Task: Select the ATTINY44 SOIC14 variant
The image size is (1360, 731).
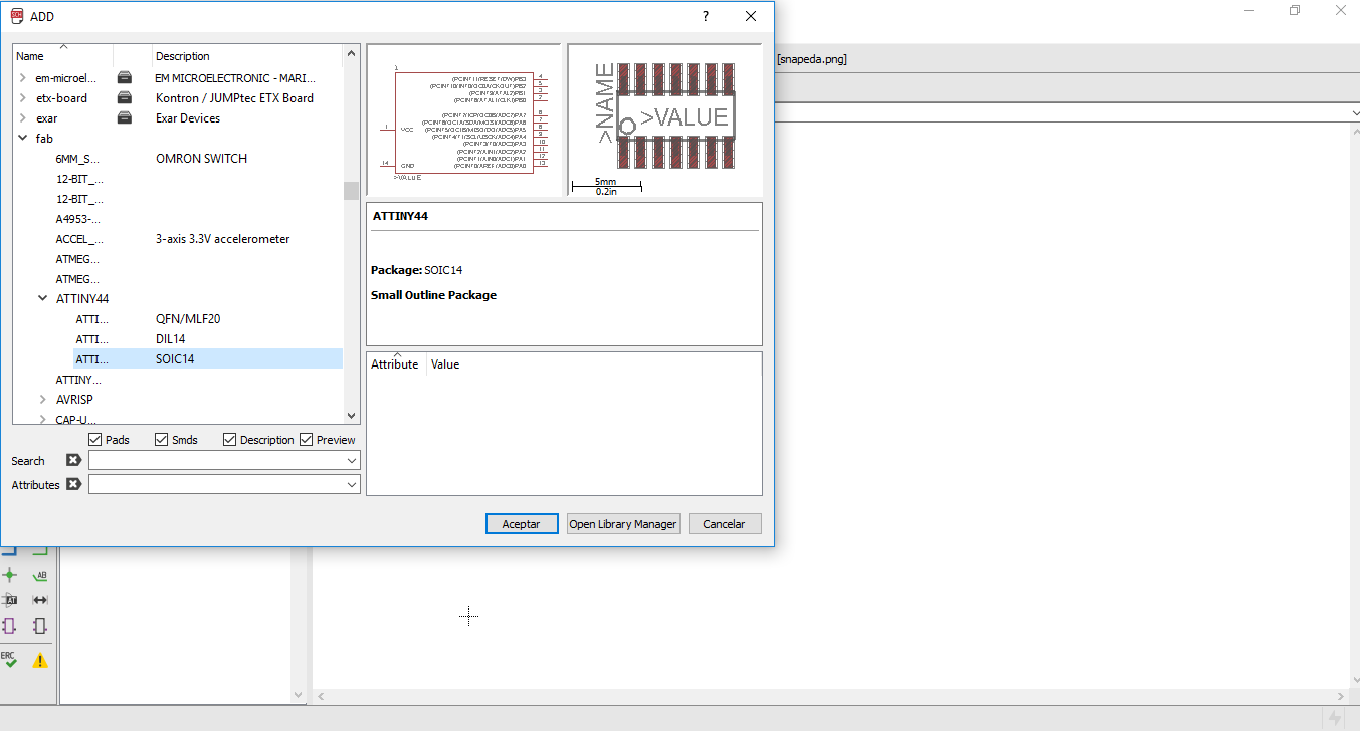Action: tap(209, 358)
